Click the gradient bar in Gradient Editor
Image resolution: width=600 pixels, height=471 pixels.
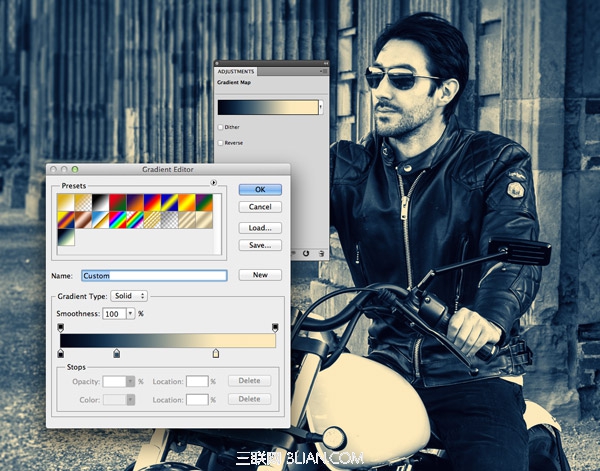click(x=168, y=341)
